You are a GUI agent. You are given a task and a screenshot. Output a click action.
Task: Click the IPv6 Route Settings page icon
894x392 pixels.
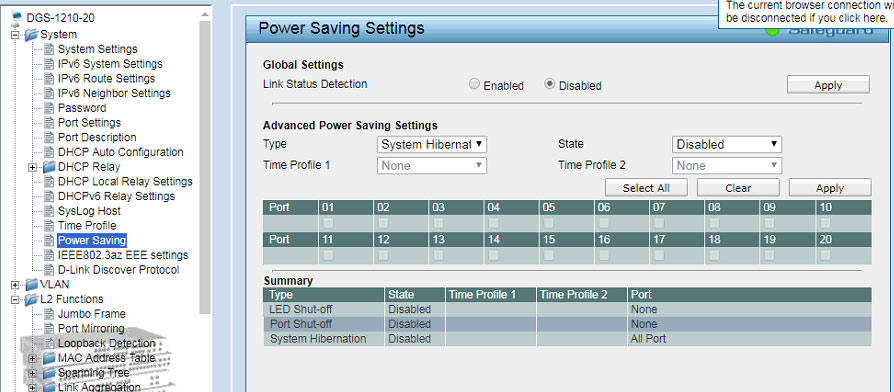(x=49, y=79)
